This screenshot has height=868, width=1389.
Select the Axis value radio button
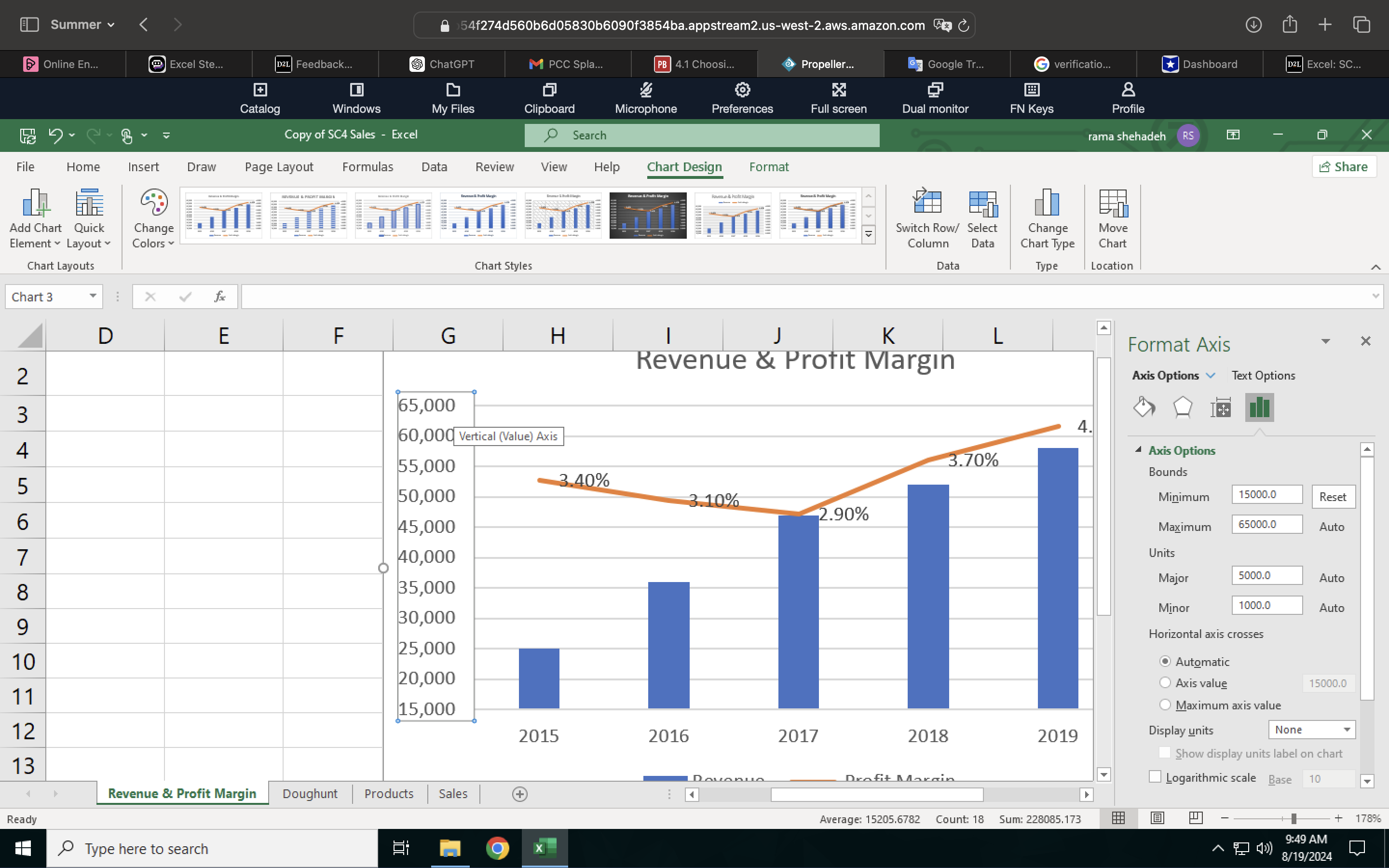1166,682
